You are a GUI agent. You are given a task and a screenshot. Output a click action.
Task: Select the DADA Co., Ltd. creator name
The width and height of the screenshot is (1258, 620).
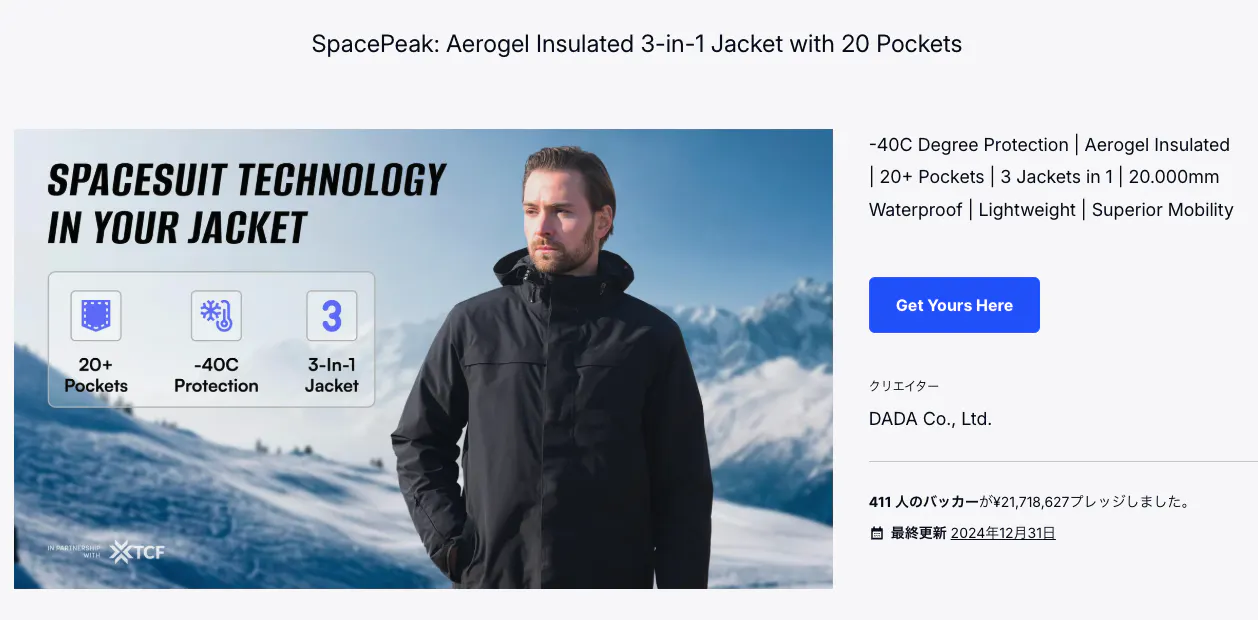[930, 419]
